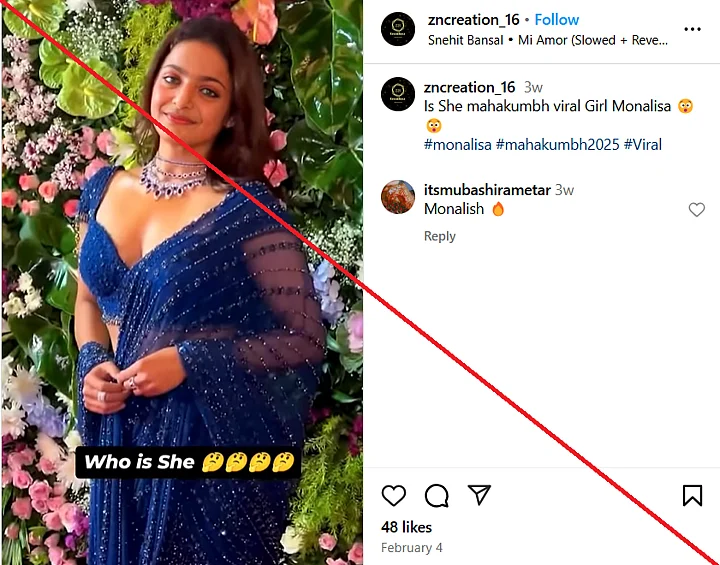Image resolution: width=720 pixels, height=565 pixels.
Task: Open the three-dot more options menu
Action: 692,29
